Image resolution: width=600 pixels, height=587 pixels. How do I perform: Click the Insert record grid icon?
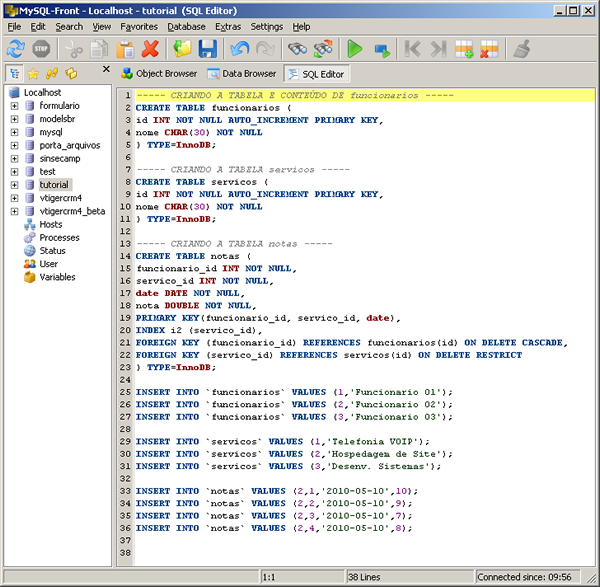pos(464,49)
